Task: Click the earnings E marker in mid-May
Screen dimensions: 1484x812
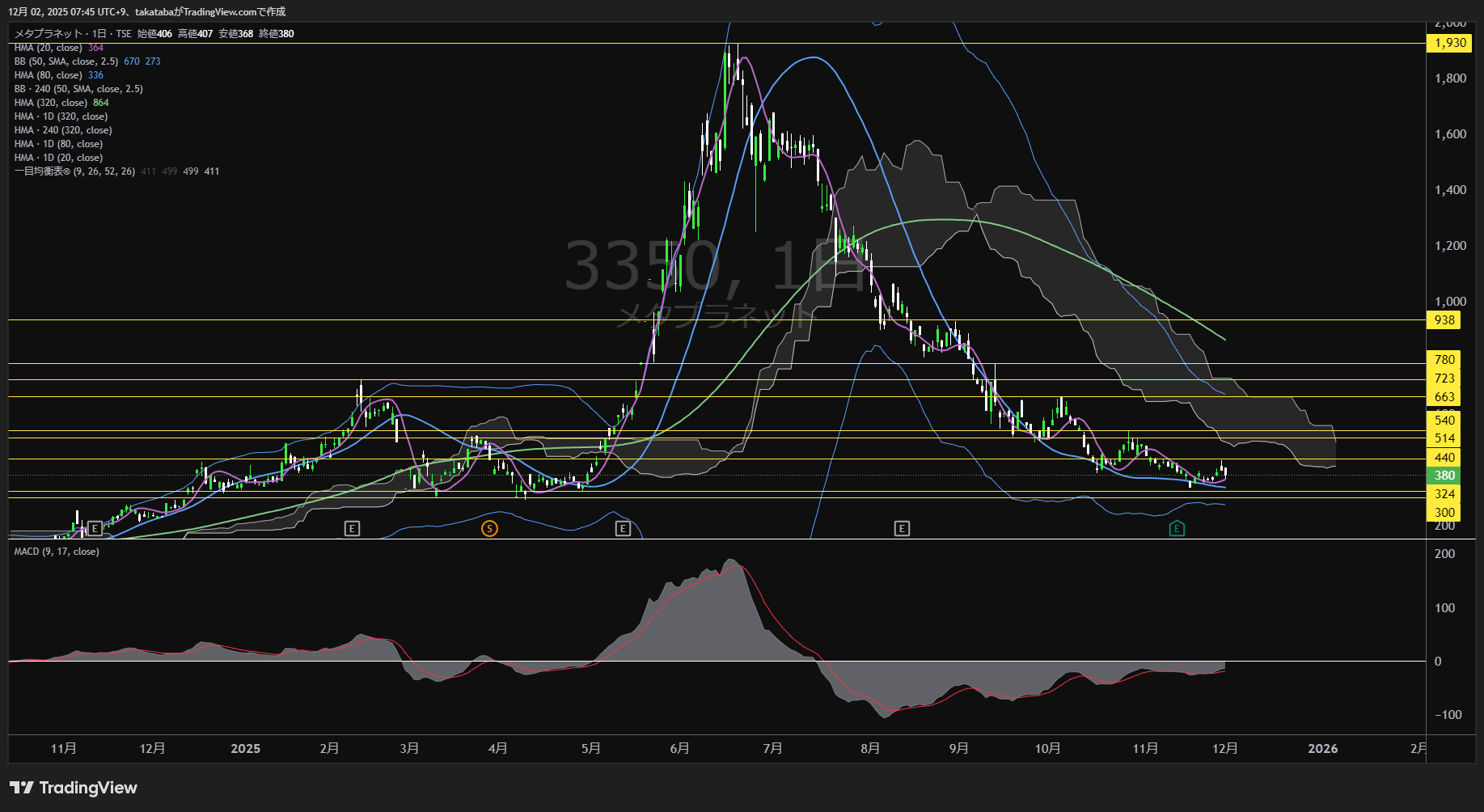Action: [623, 528]
